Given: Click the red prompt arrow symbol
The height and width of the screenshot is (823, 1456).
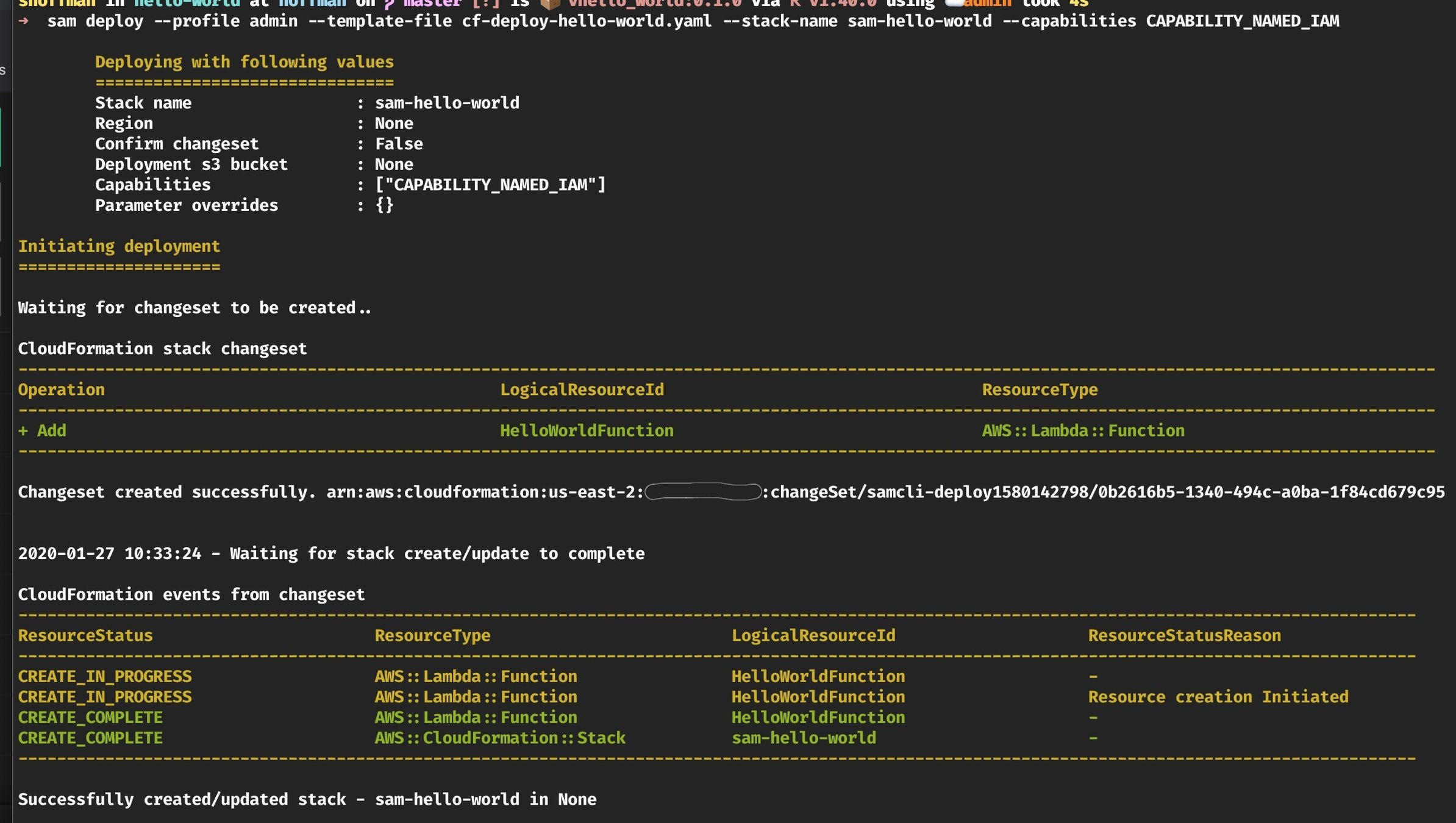Looking at the screenshot, I should tap(24, 21).
